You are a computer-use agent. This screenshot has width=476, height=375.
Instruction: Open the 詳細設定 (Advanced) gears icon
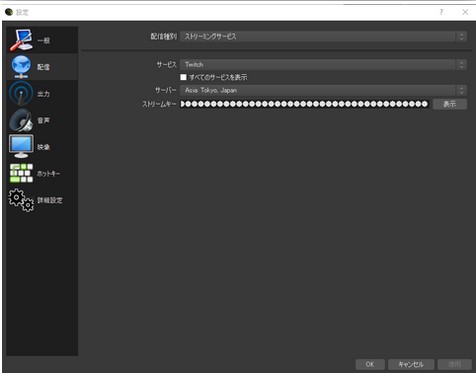coord(21,200)
